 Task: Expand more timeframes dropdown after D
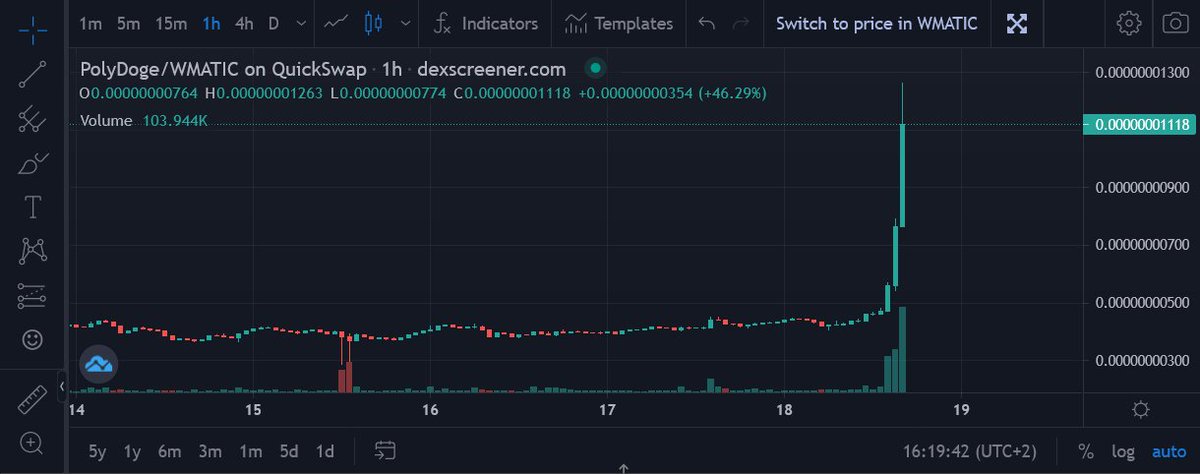(302, 23)
